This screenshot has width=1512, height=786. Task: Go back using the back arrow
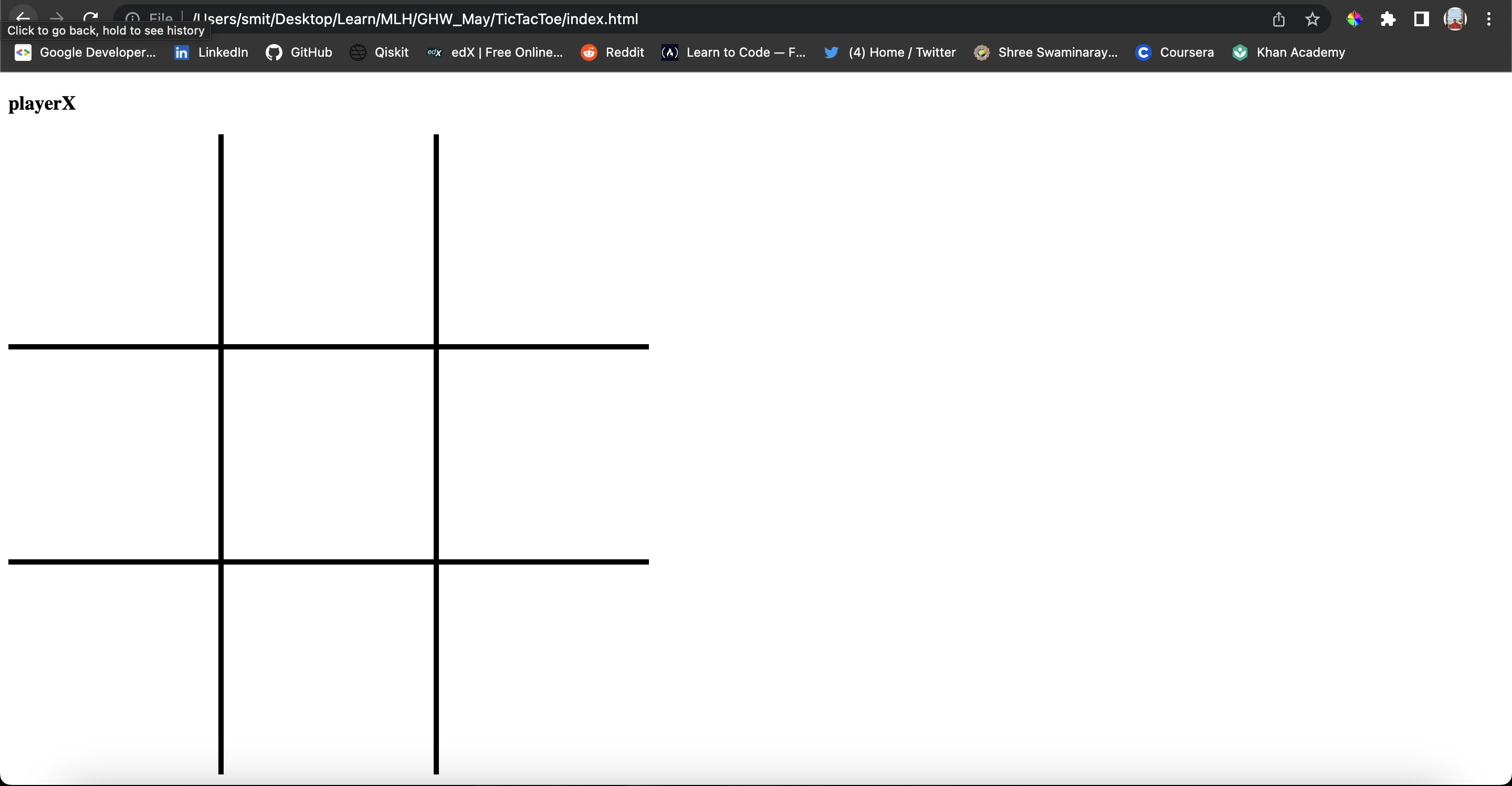click(x=24, y=18)
